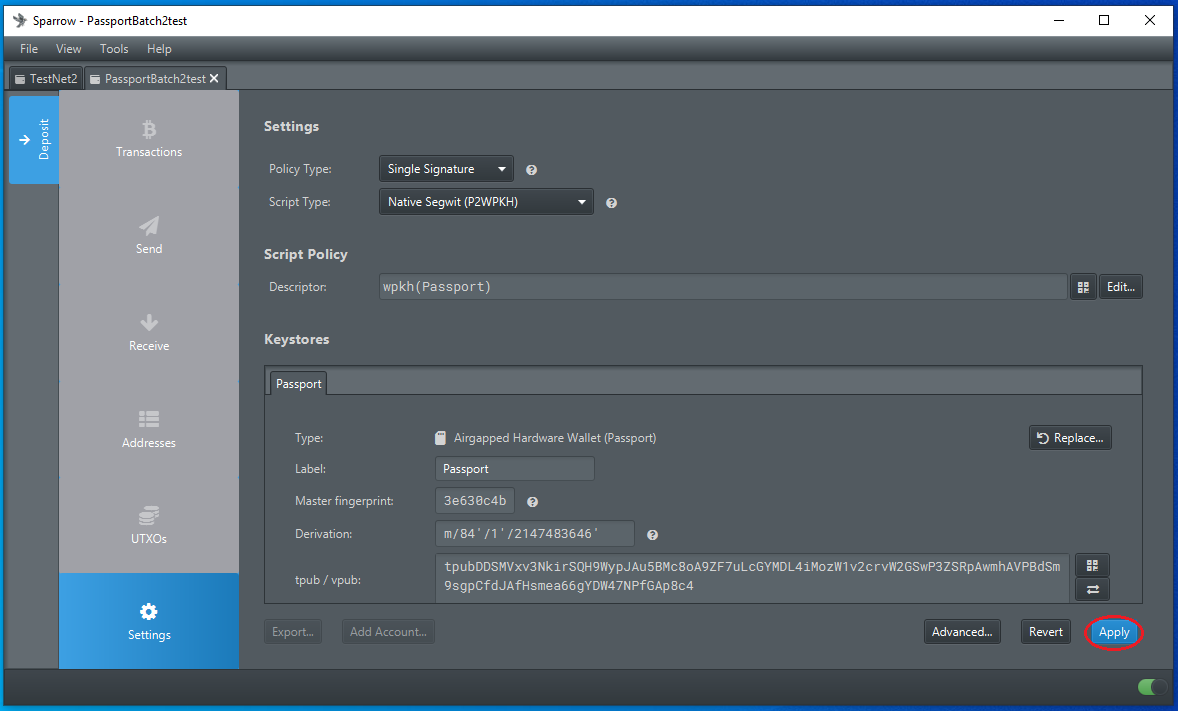This screenshot has height=711, width=1178.
Task: Click the Descriptor field wpkh(Passport)
Action: click(x=723, y=287)
